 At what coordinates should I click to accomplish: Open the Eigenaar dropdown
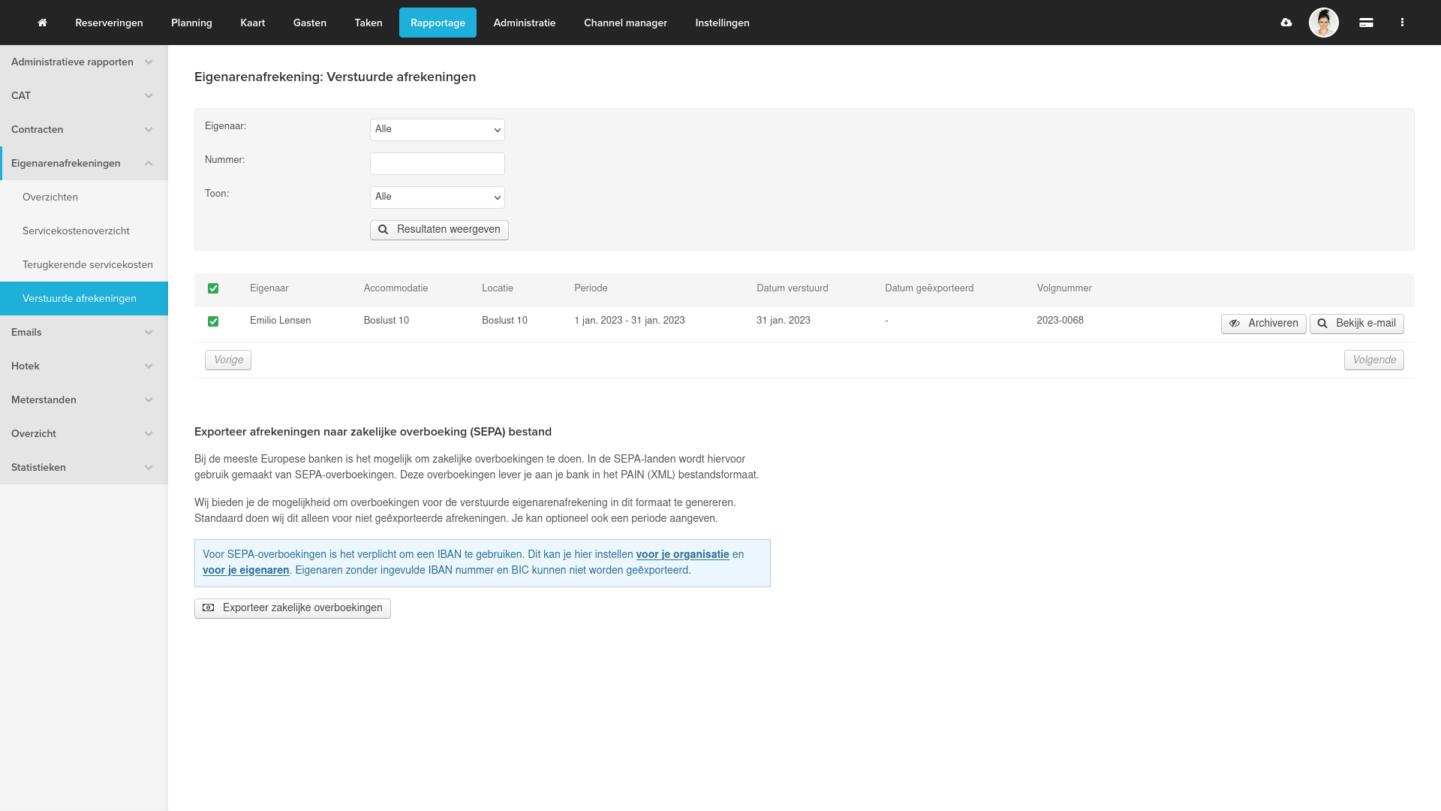tap(437, 129)
